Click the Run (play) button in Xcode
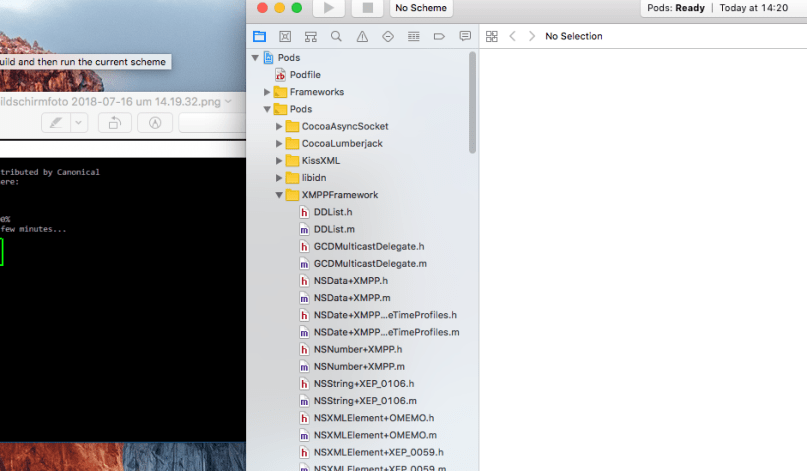This screenshot has width=807, height=471. pos(329,8)
